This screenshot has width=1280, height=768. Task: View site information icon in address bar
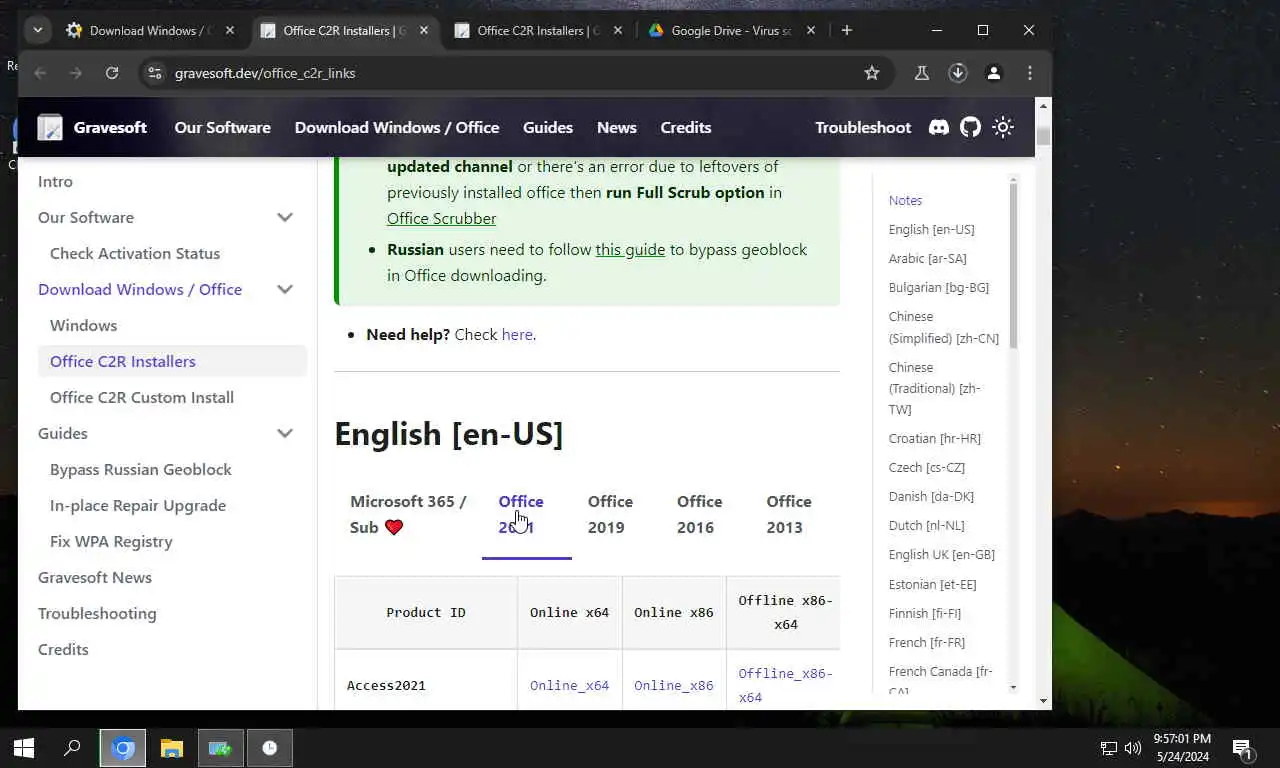coord(153,73)
